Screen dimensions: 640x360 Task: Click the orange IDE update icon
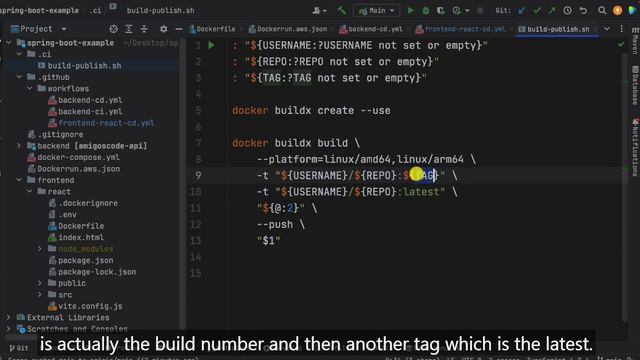tap(618, 11)
